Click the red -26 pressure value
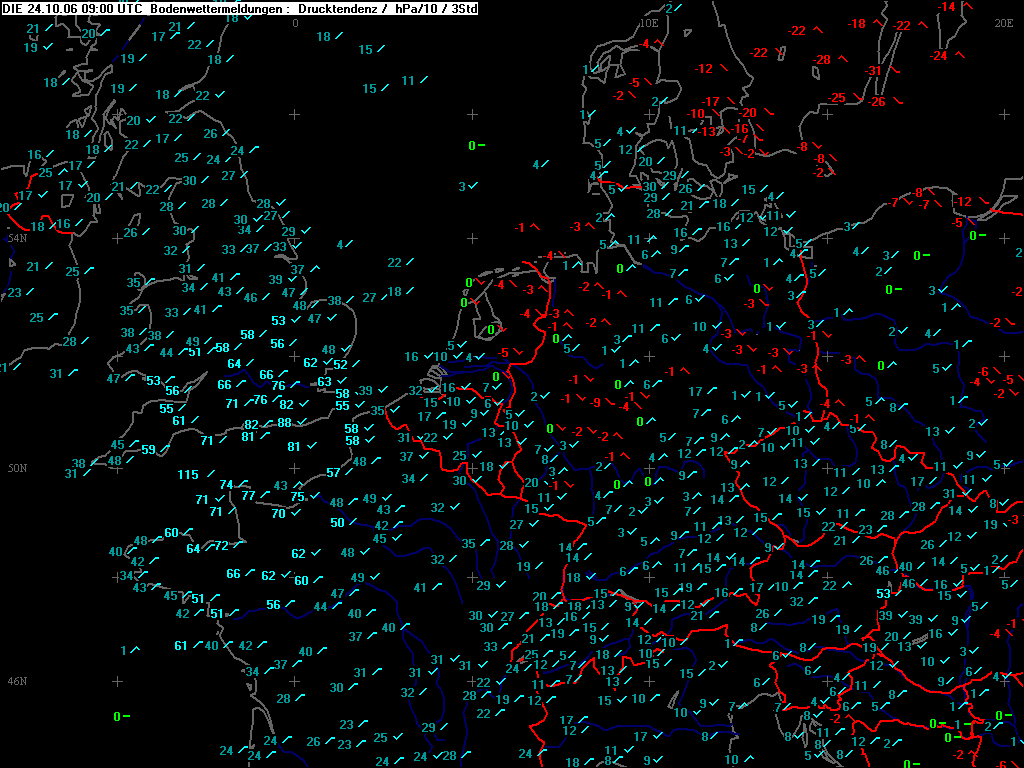 click(876, 101)
